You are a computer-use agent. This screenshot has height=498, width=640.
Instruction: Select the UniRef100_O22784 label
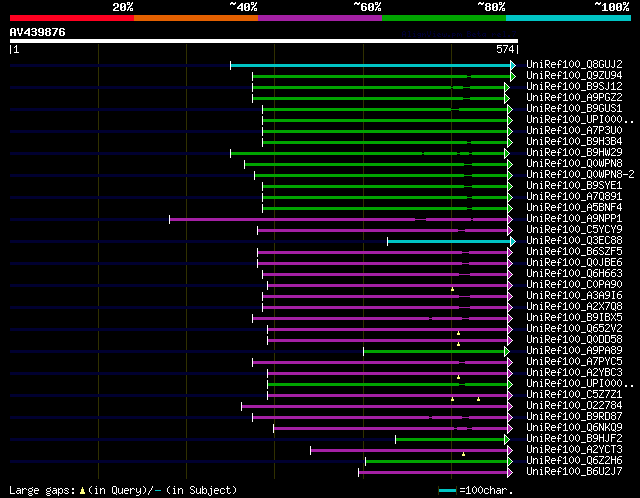tap(574, 406)
